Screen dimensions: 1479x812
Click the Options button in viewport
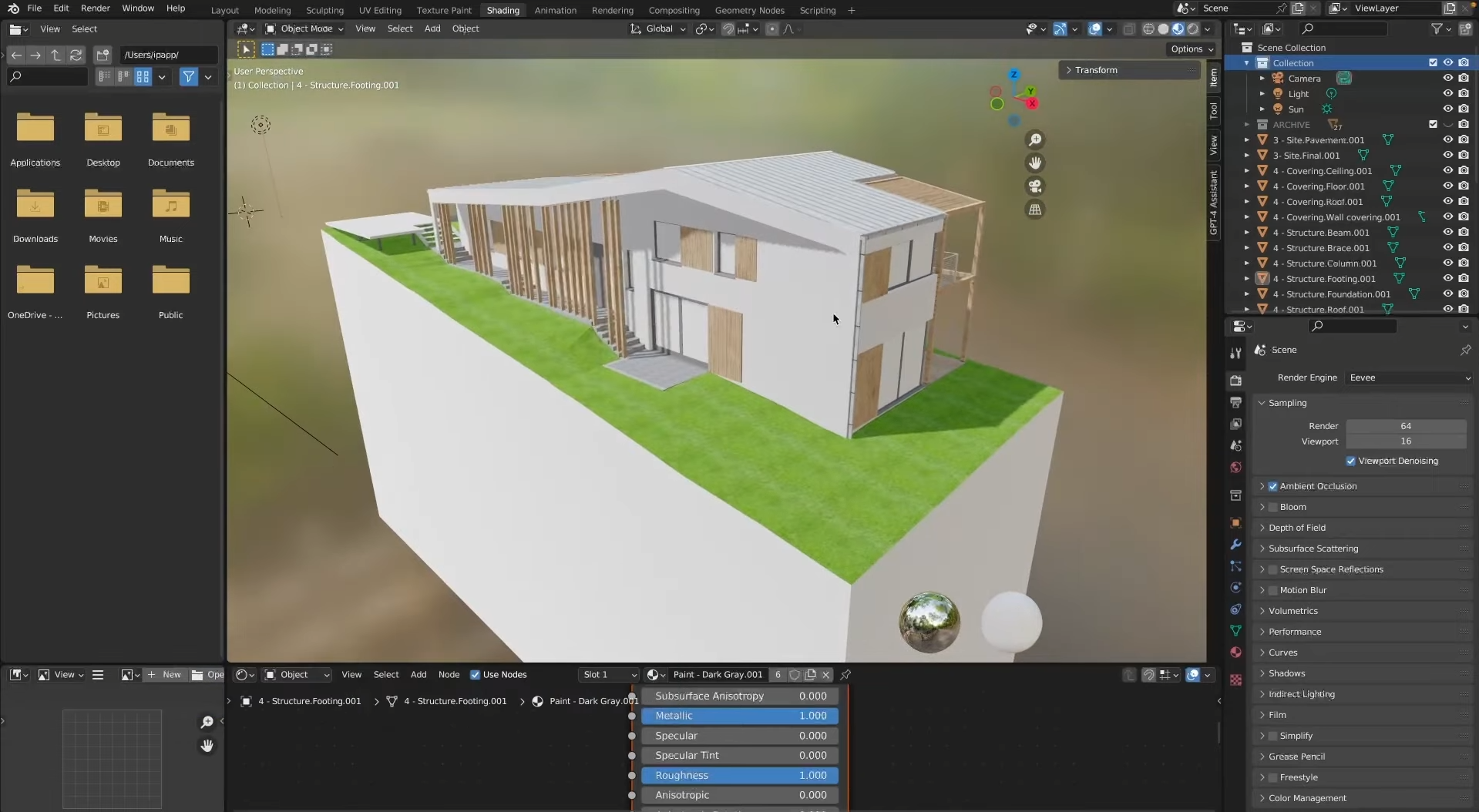[x=1192, y=49]
